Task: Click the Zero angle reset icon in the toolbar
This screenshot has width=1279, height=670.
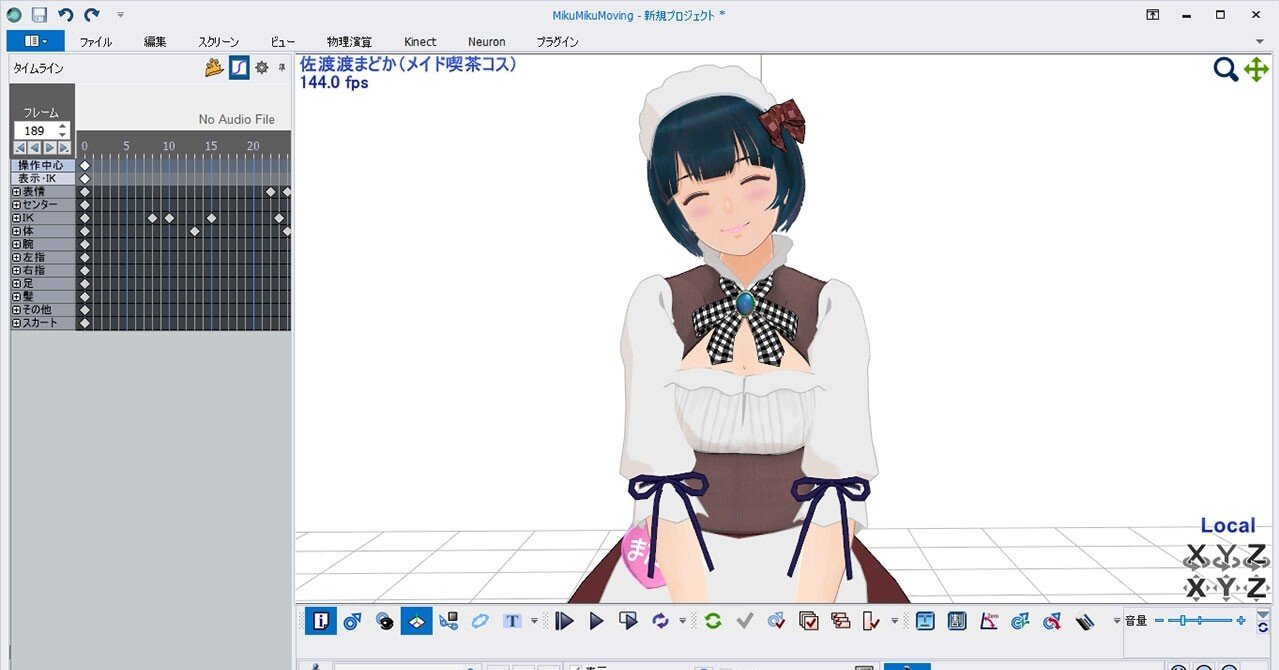Action: [x=988, y=621]
